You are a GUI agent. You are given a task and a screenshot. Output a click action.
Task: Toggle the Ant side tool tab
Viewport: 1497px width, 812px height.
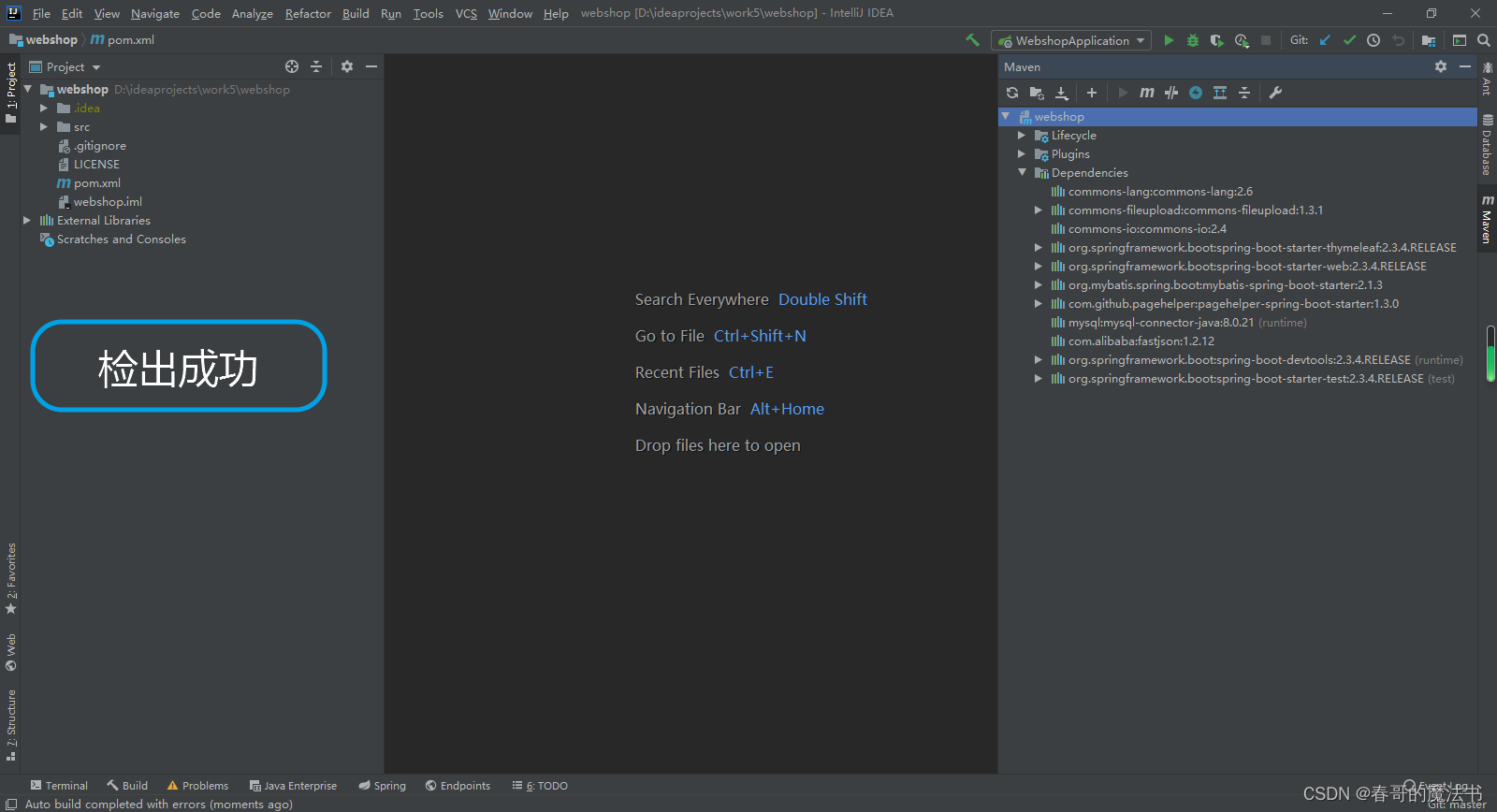(x=1487, y=80)
